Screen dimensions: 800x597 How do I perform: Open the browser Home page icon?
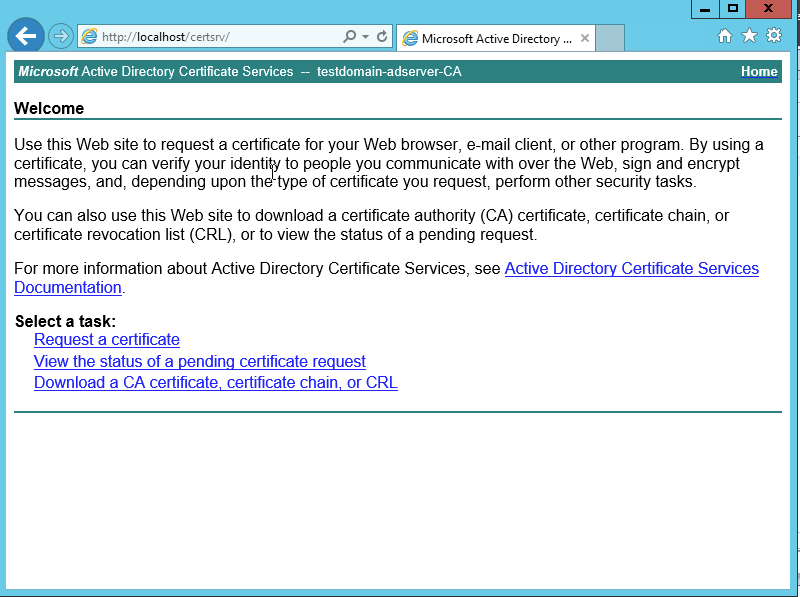(x=725, y=36)
